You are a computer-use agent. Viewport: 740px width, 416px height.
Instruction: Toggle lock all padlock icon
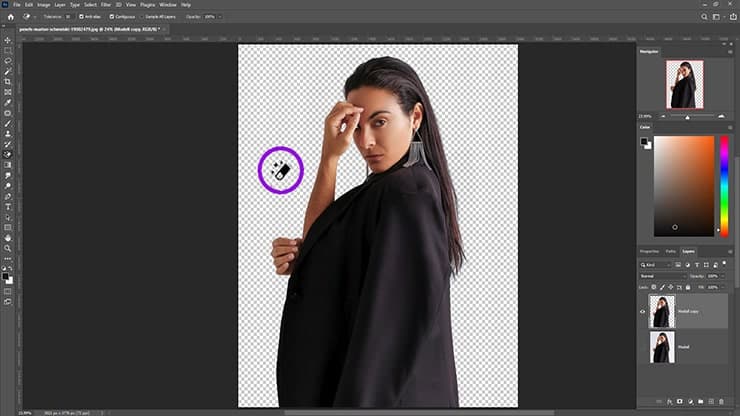click(x=688, y=287)
